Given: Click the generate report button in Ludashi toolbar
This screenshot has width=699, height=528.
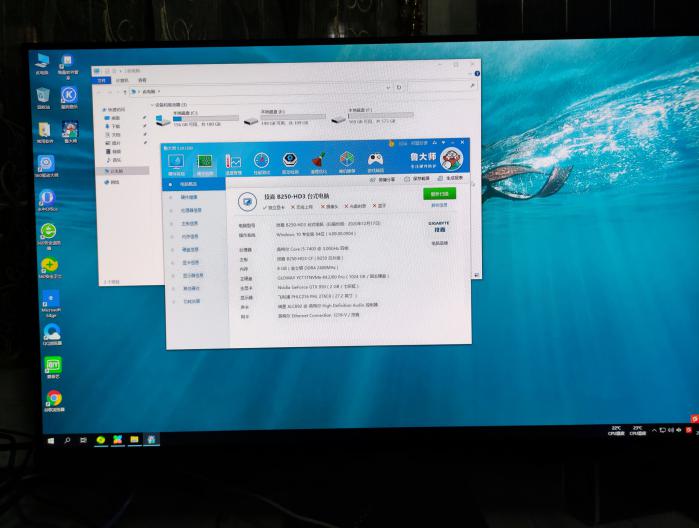Looking at the screenshot, I should [x=450, y=178].
